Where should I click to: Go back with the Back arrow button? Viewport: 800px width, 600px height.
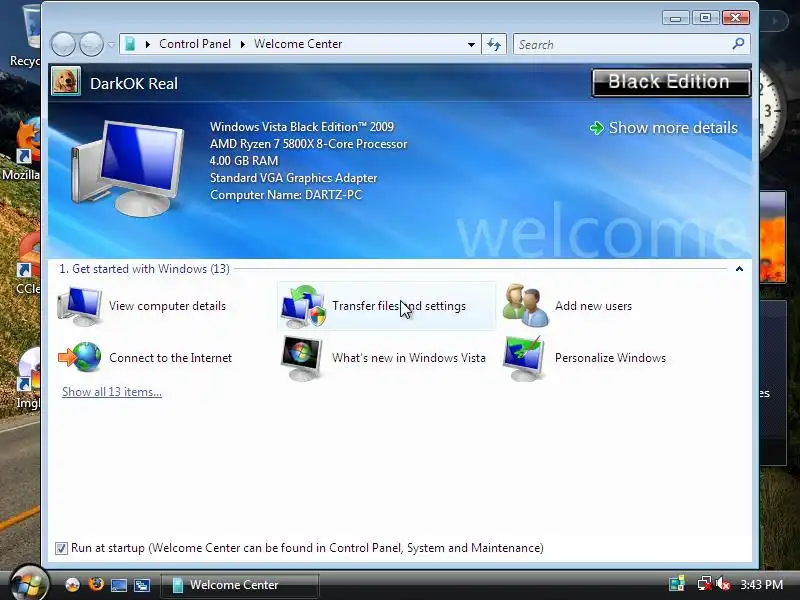coord(63,44)
